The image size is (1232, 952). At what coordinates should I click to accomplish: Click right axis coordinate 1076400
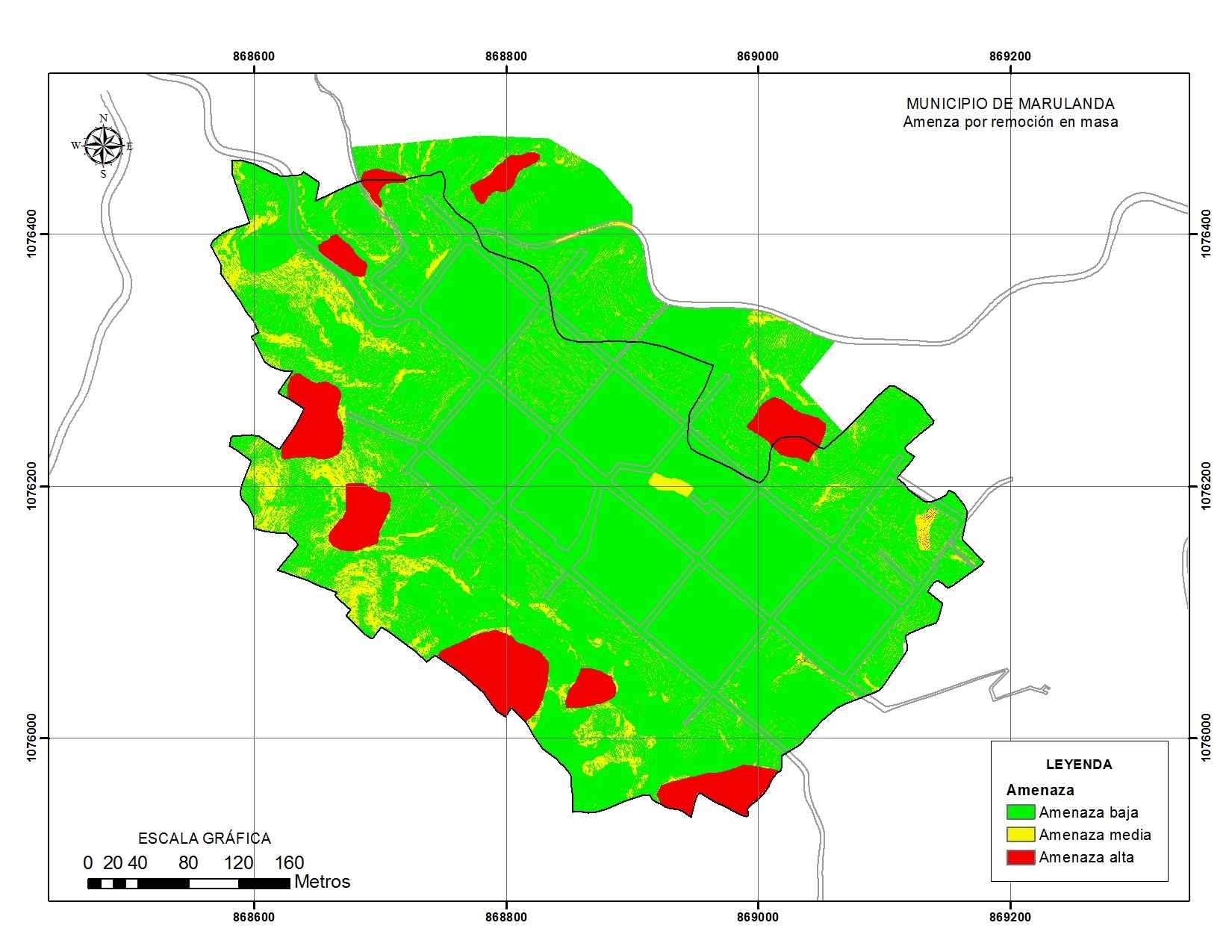1206,234
